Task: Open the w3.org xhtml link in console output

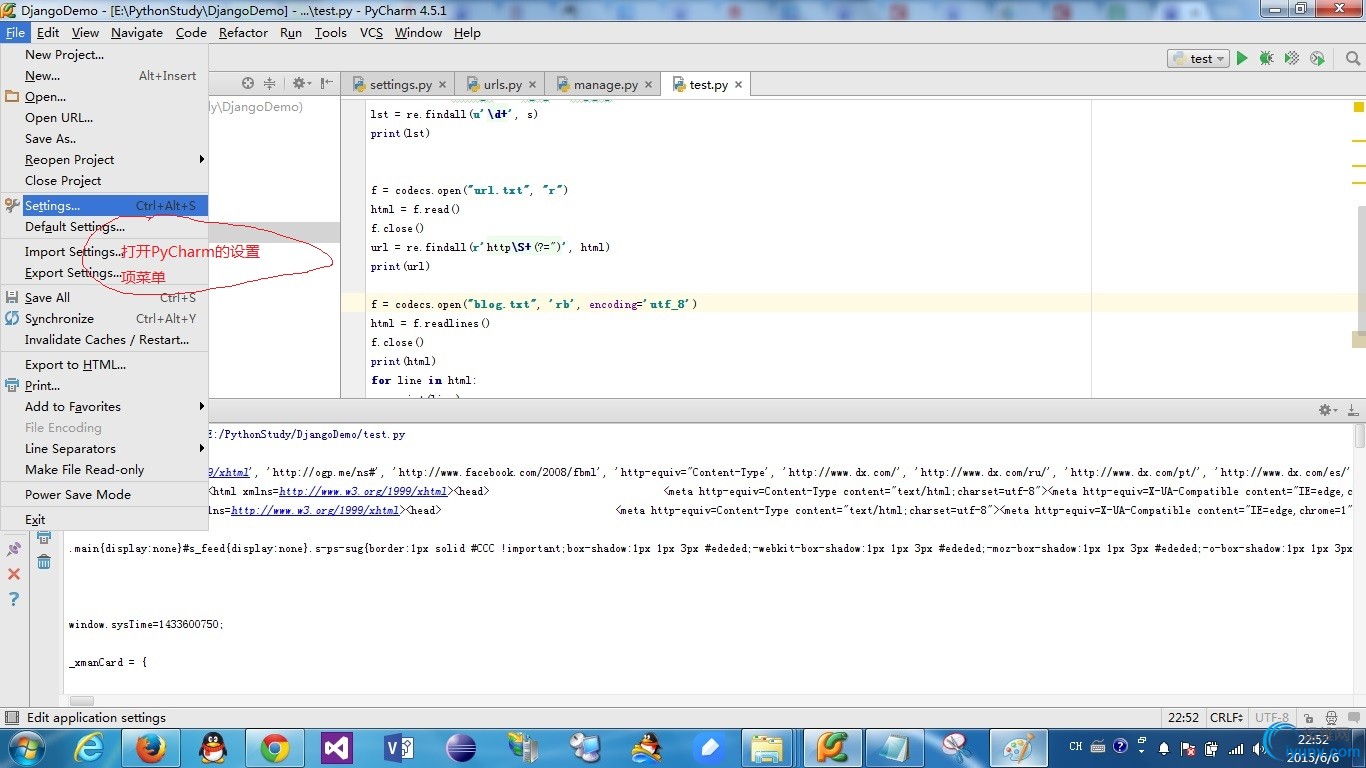Action: click(363, 492)
